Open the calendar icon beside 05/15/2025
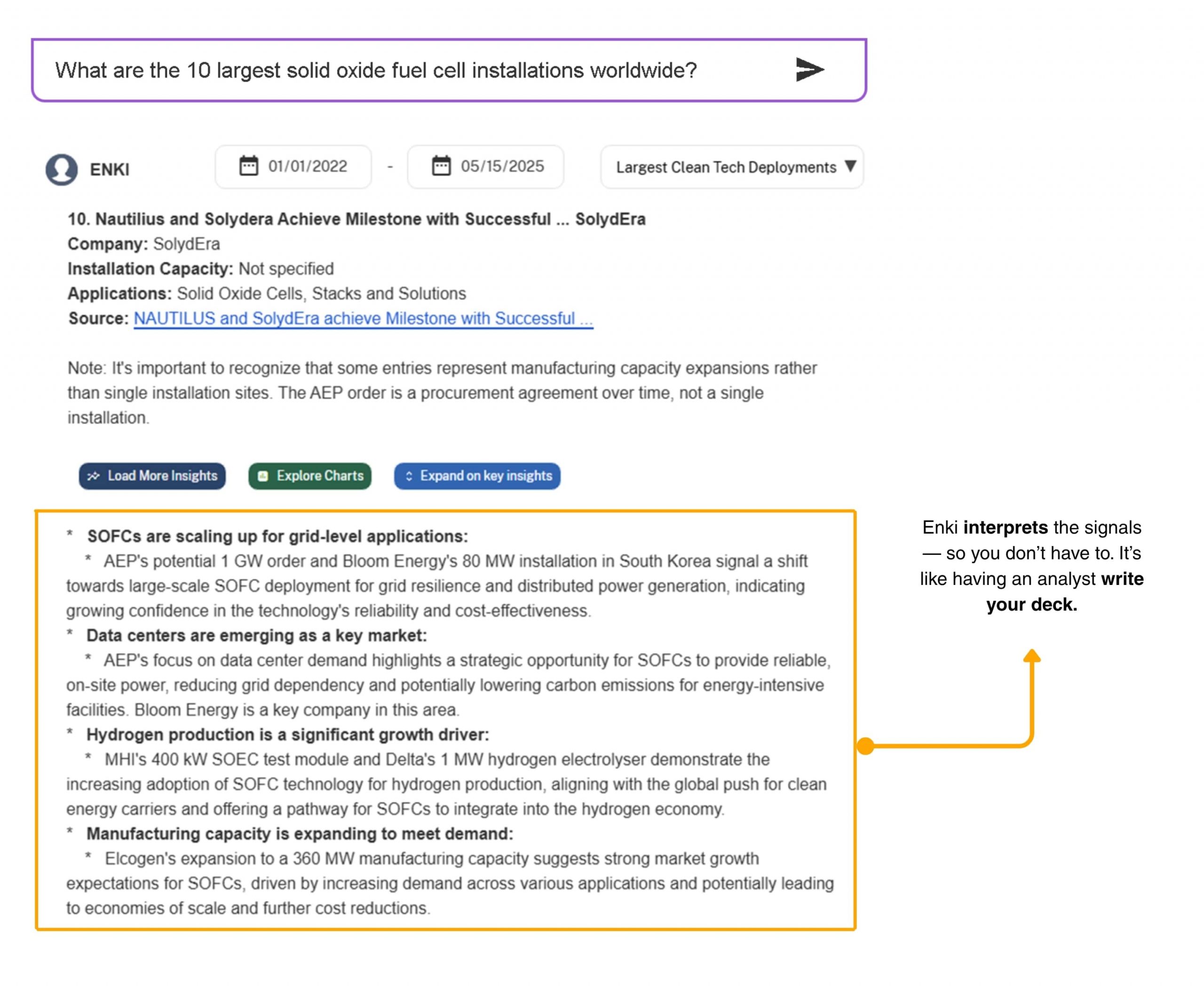1204x1003 pixels. pyautogui.click(x=441, y=166)
